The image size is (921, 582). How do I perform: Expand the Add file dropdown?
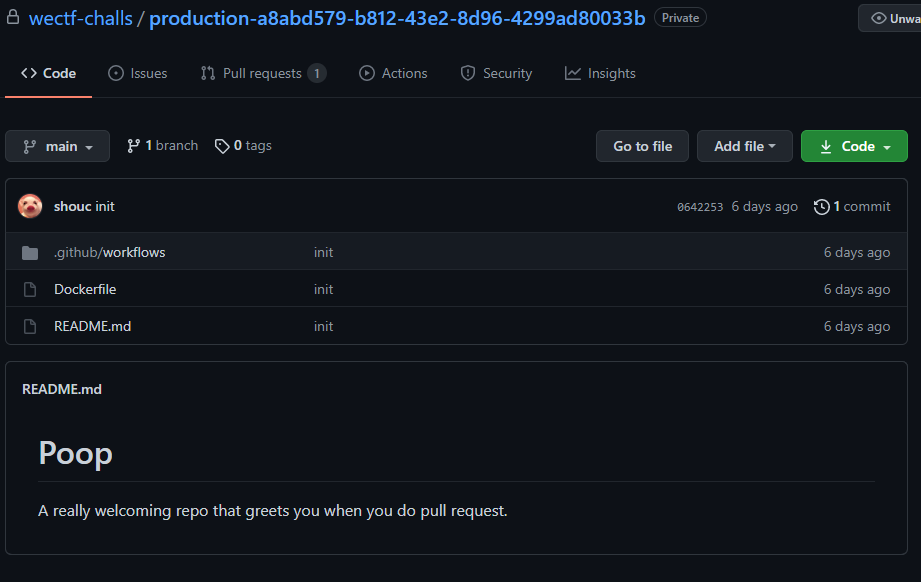pos(745,146)
